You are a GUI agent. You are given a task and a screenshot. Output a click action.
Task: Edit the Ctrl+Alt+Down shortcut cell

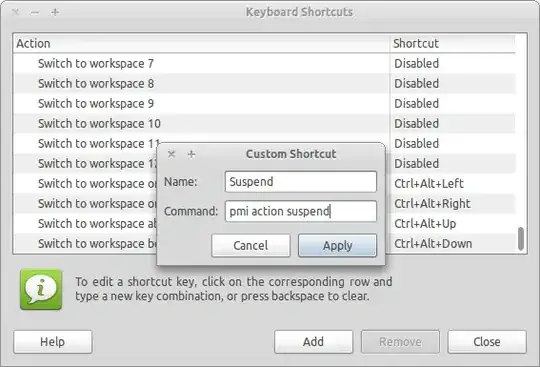(x=453, y=243)
